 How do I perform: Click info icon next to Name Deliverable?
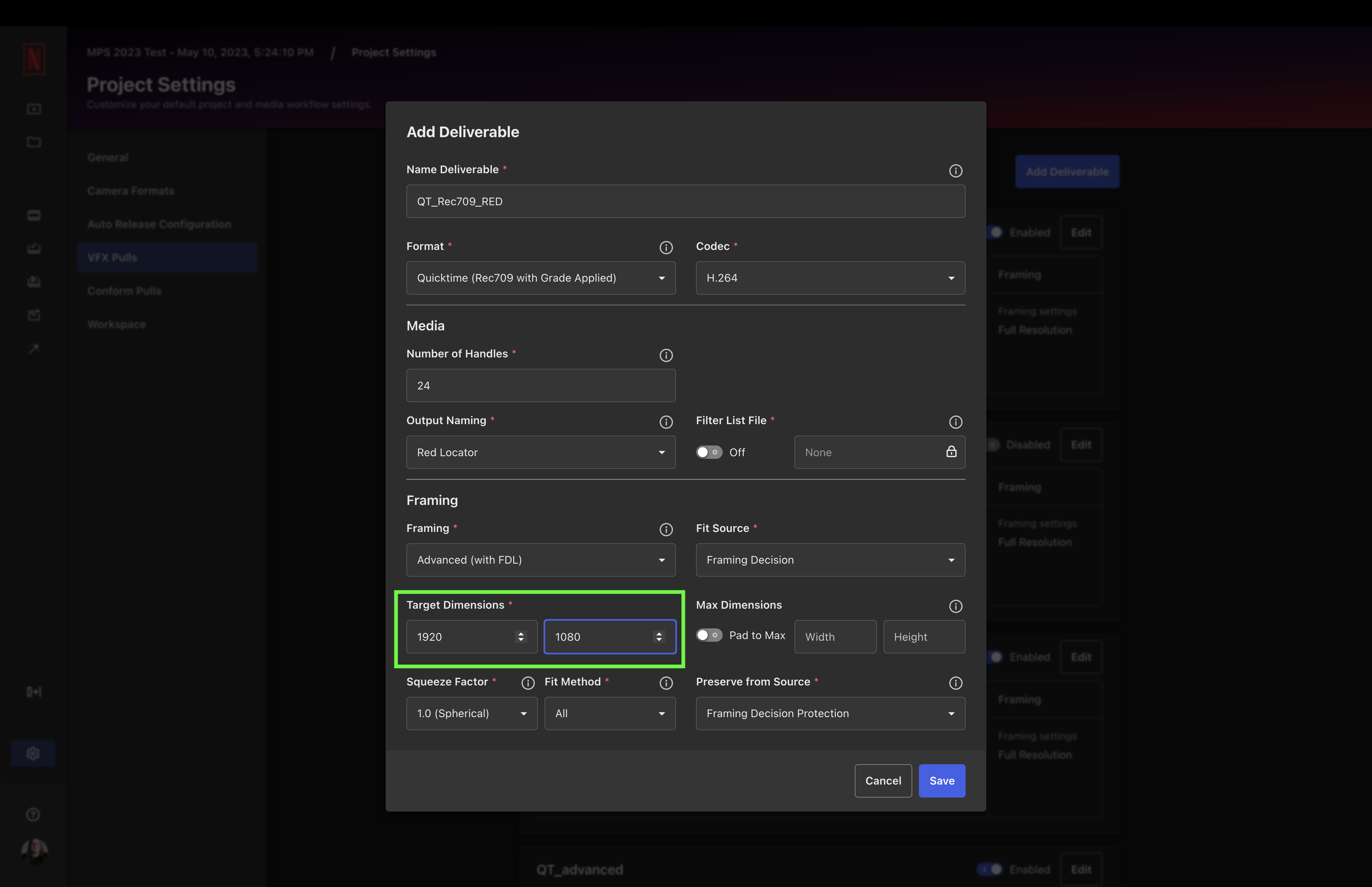955,171
